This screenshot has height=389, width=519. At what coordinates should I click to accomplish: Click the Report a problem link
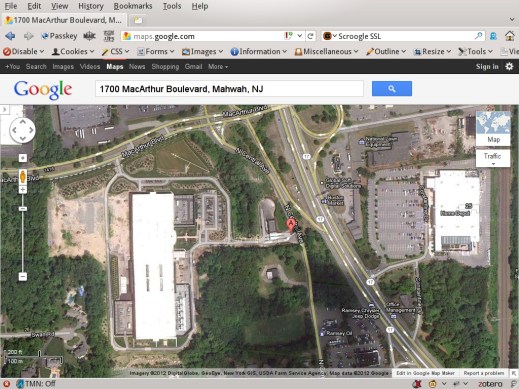tap(483, 373)
